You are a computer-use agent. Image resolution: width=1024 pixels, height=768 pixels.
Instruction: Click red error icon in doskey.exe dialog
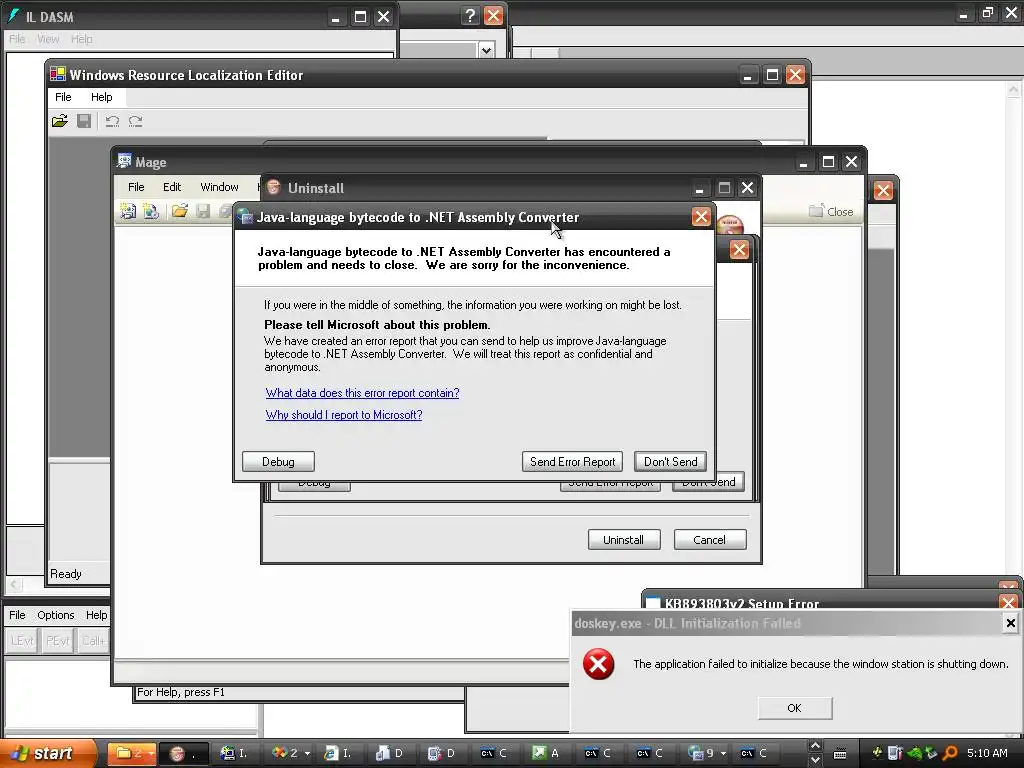(598, 664)
